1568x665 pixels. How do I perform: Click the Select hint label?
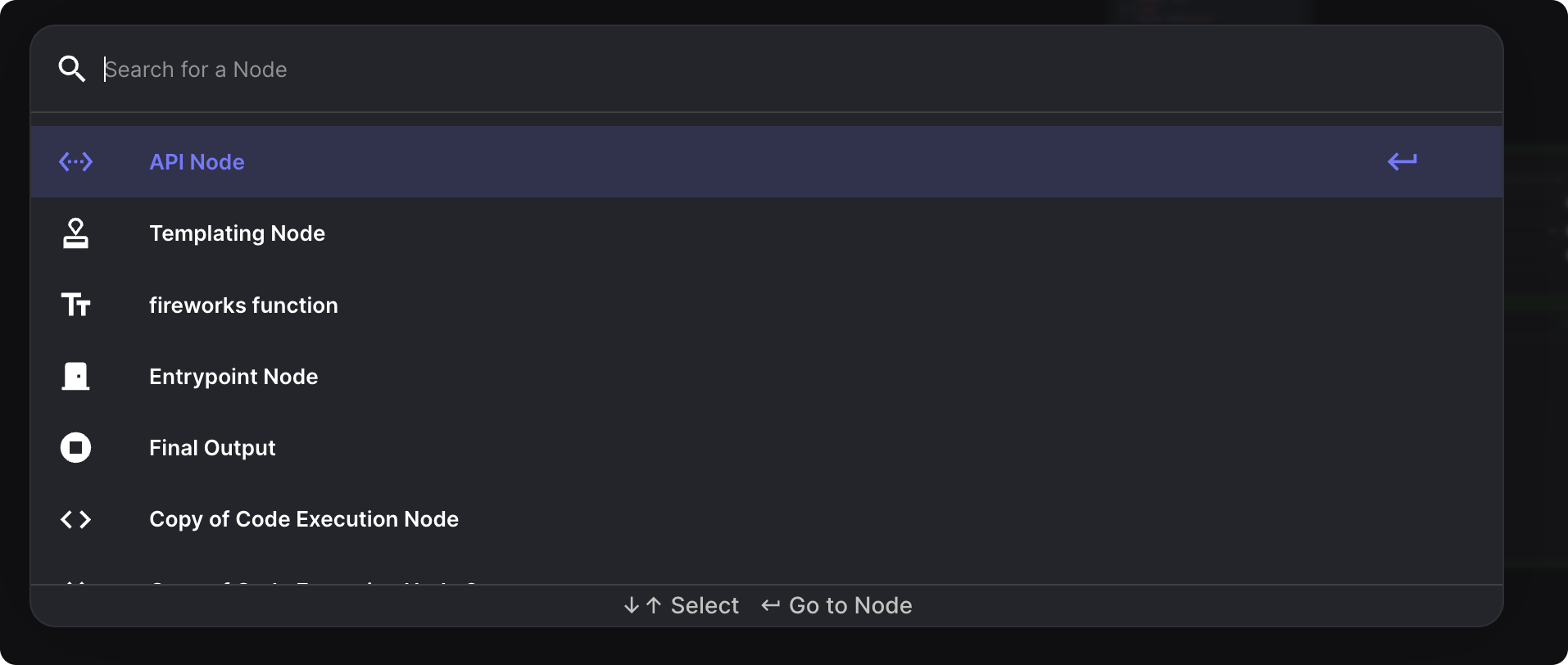[705, 605]
